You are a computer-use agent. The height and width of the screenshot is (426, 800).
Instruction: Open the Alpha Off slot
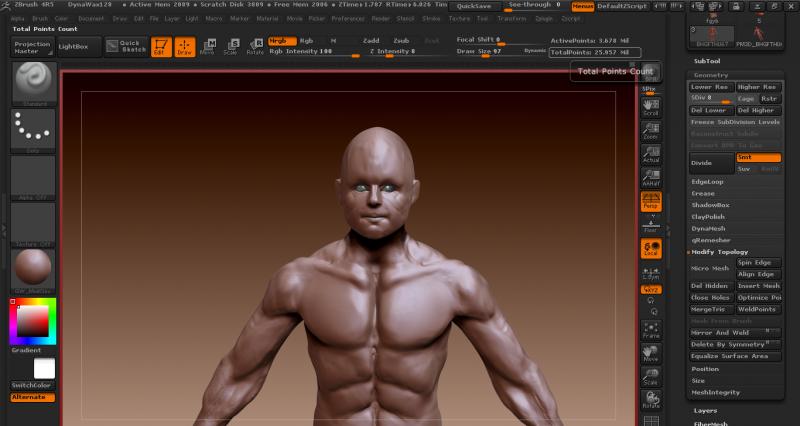point(33,178)
